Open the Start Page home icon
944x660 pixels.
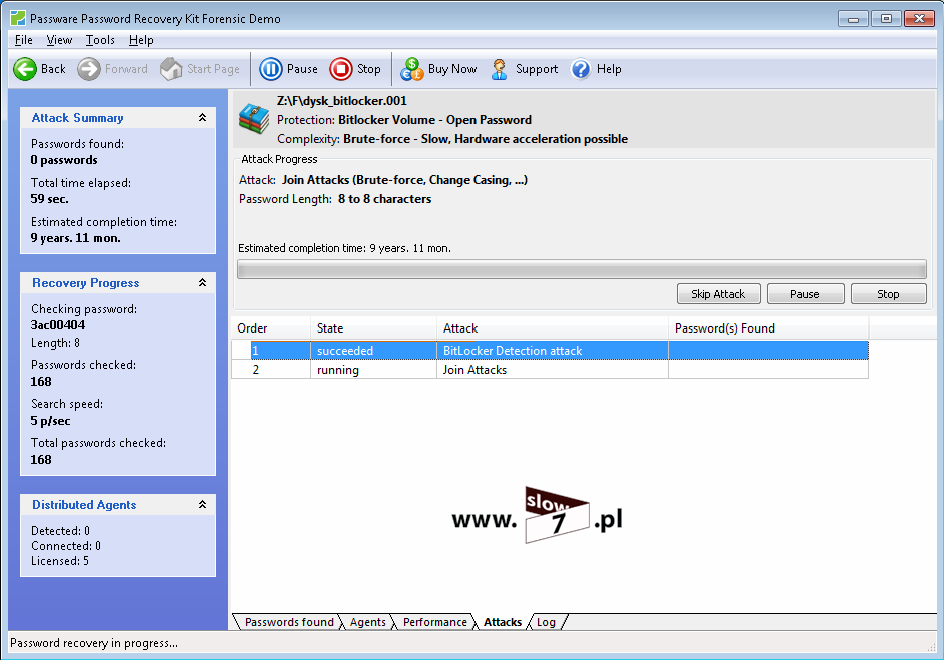[171, 69]
